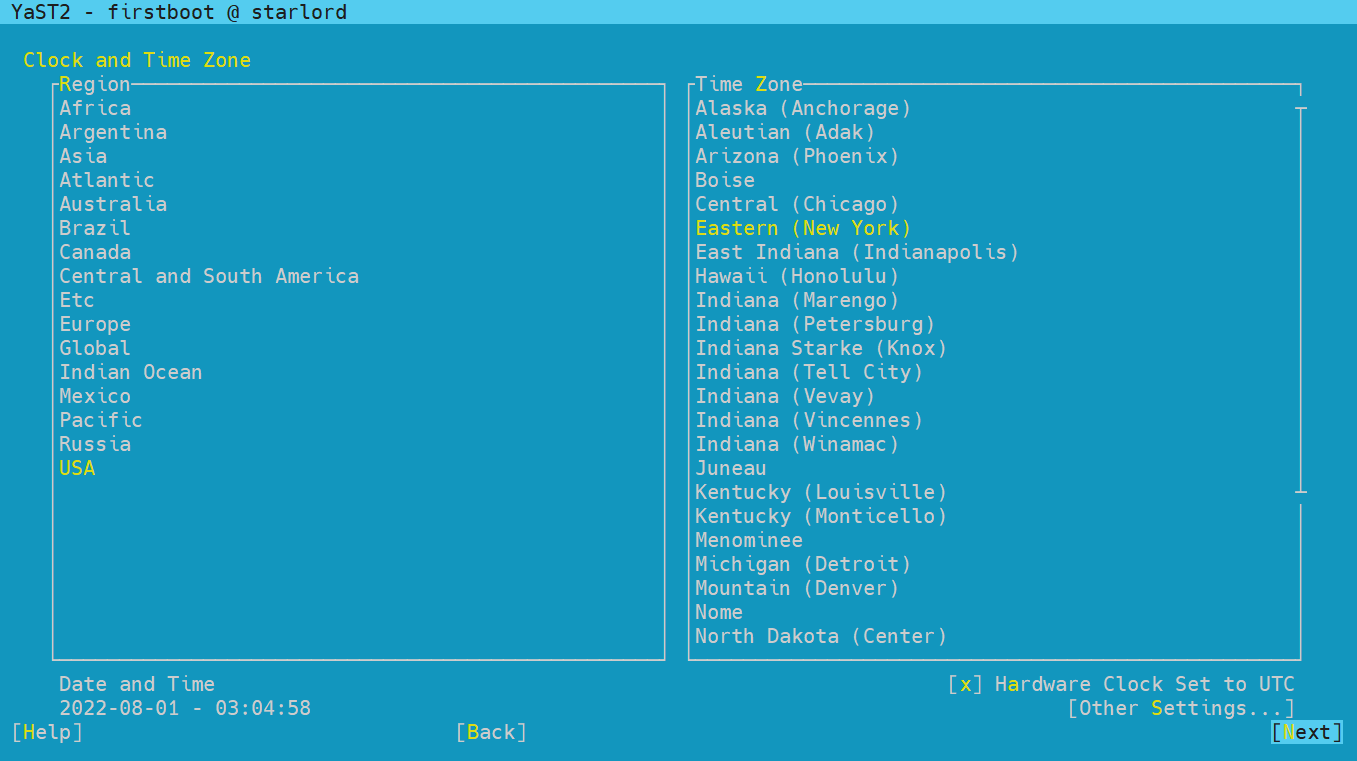
Task: Pick Pacific from Region list
Action: [x=101, y=420]
